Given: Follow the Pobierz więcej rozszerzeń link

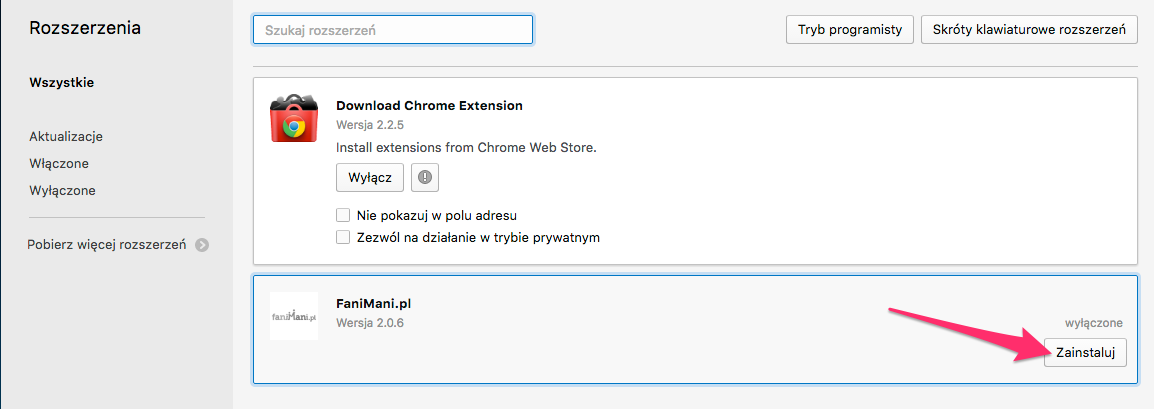Looking at the screenshot, I should tap(107, 245).
